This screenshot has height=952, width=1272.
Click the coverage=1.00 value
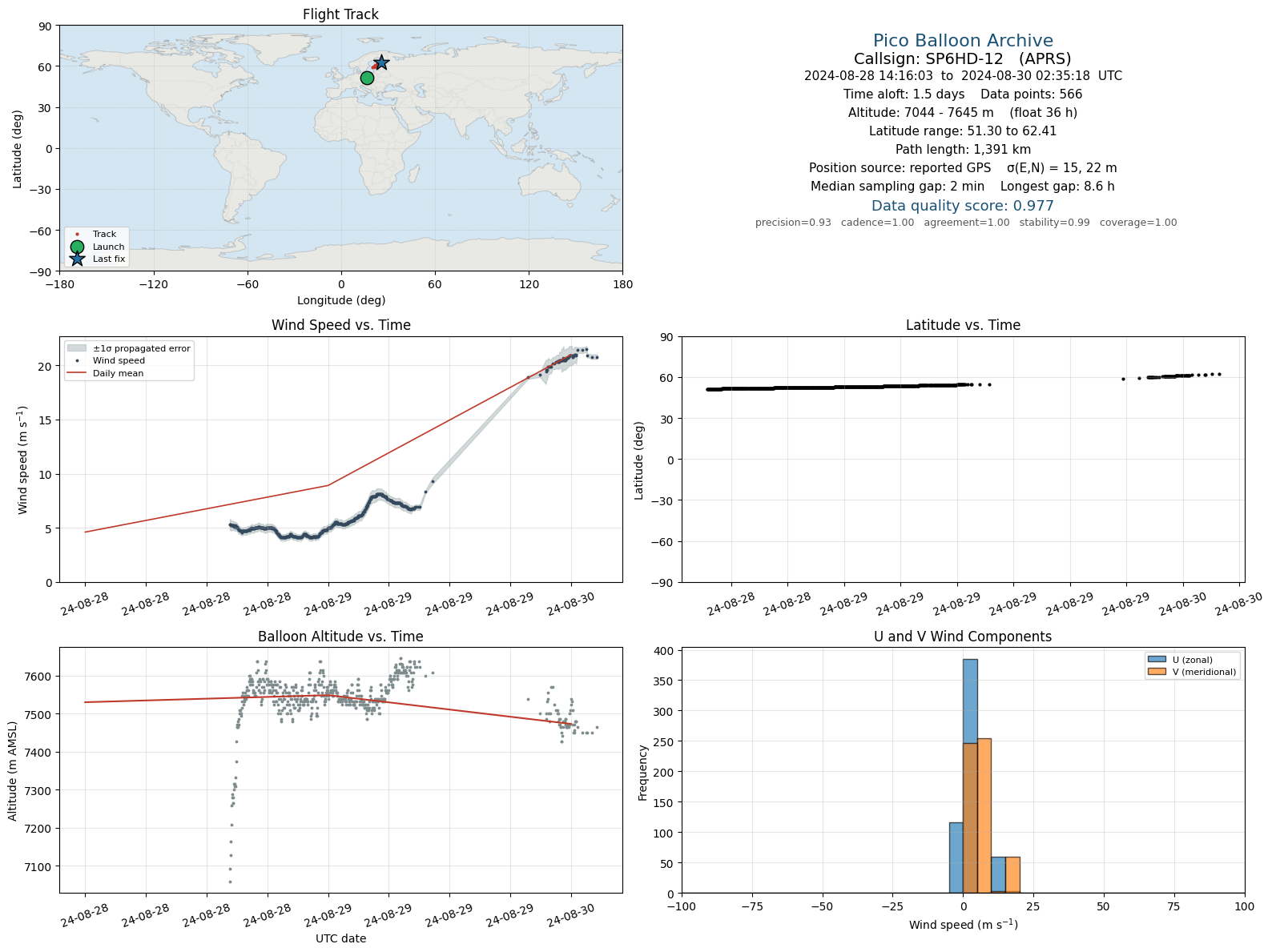[1138, 223]
